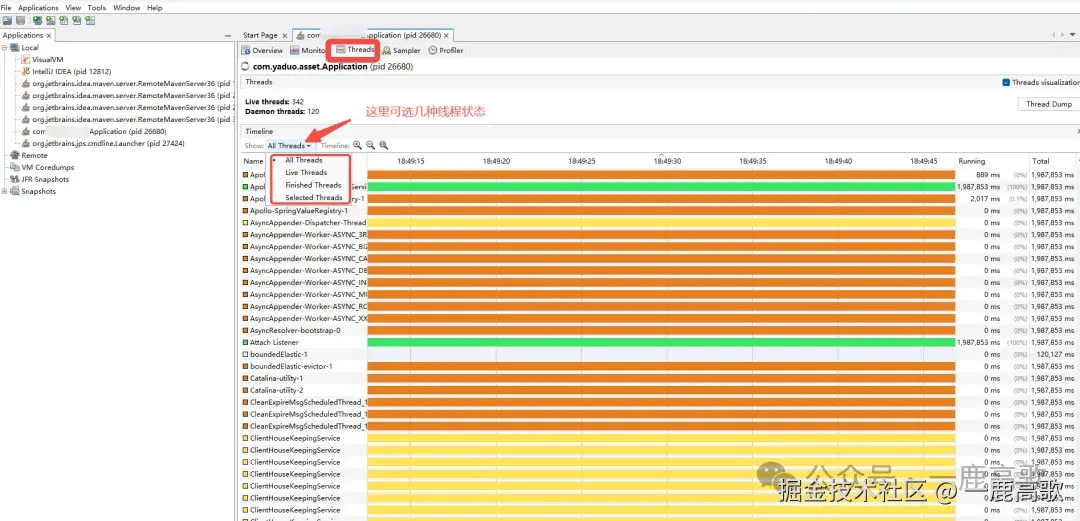Close the Start Page tab

285,35
